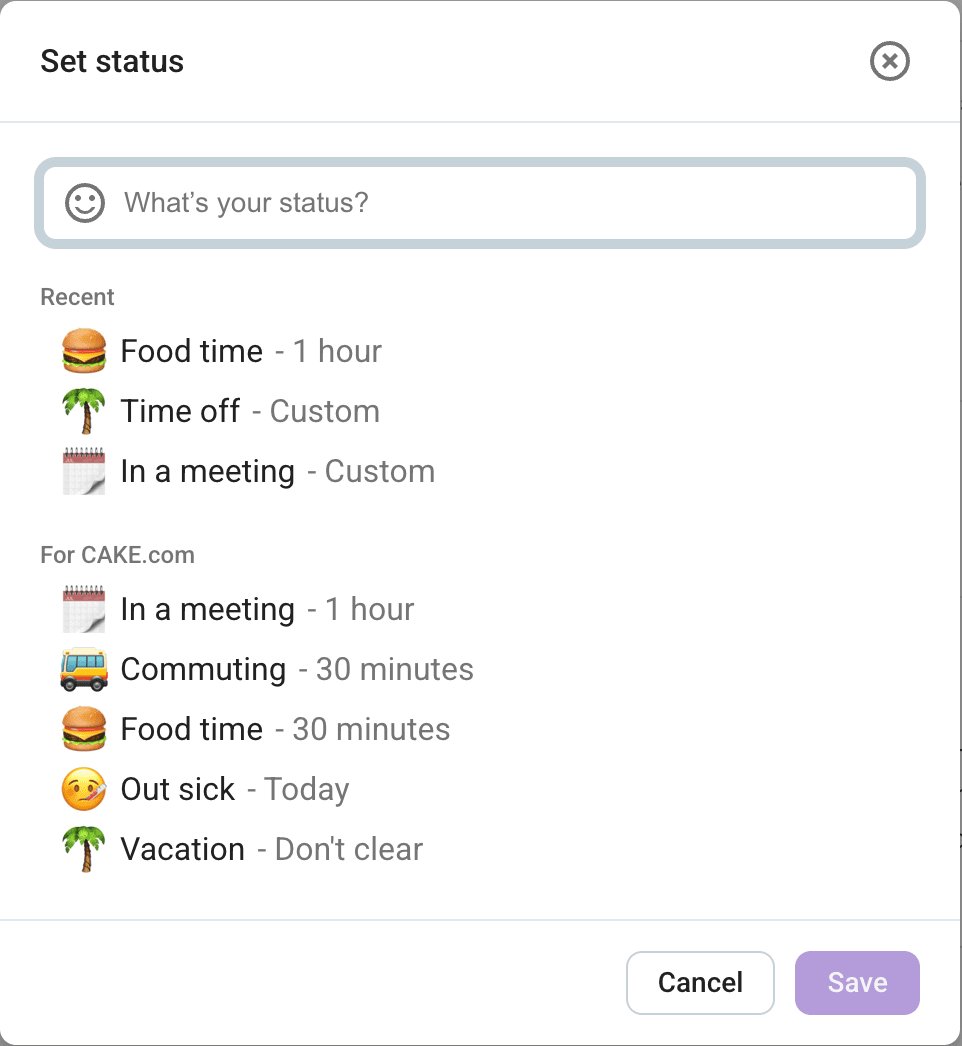
Task: Cancel the status change
Action: [x=700, y=983]
